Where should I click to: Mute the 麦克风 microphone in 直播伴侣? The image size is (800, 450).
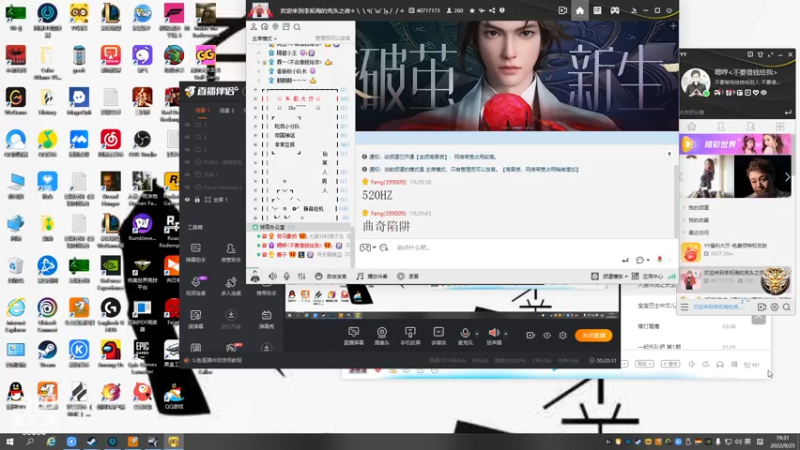pyautogui.click(x=465, y=336)
